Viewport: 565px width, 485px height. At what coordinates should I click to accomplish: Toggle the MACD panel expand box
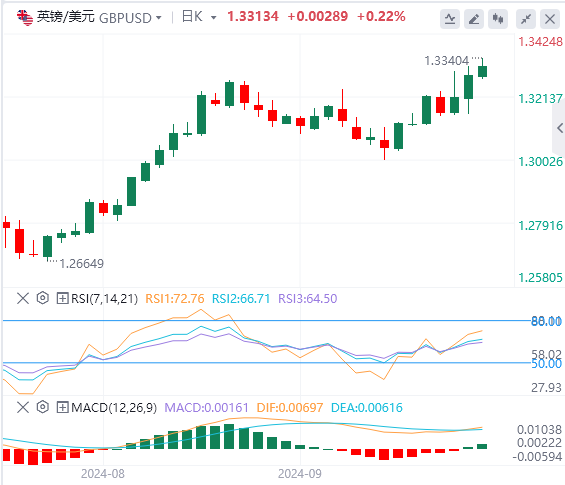click(x=62, y=408)
